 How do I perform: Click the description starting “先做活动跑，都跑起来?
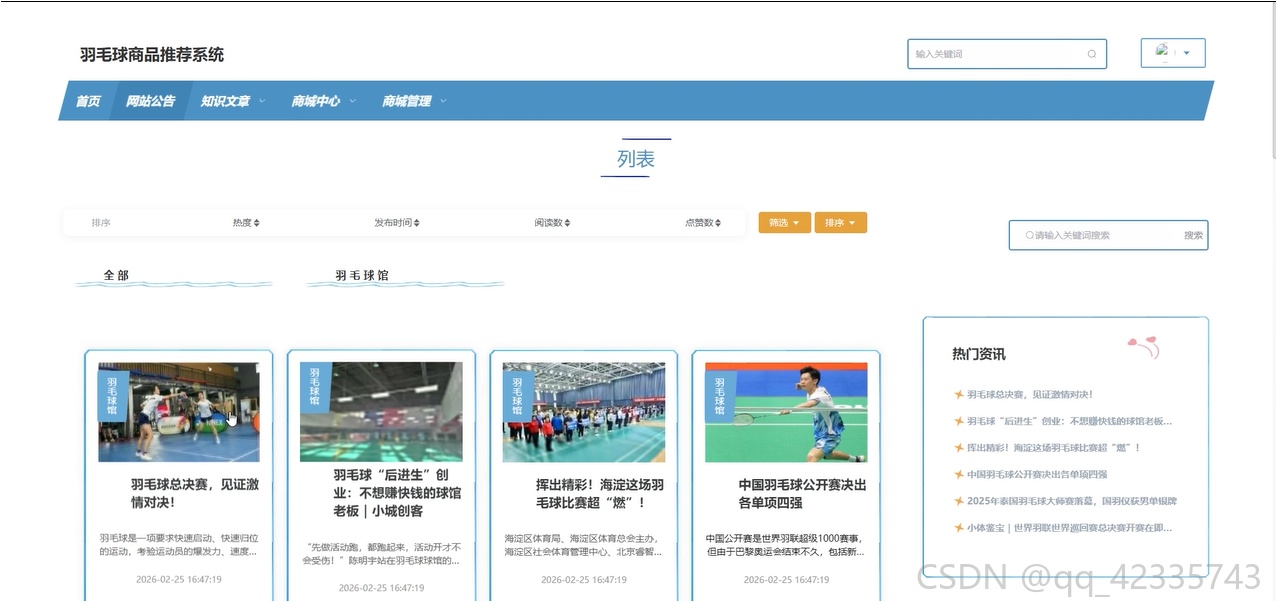tap(381, 554)
